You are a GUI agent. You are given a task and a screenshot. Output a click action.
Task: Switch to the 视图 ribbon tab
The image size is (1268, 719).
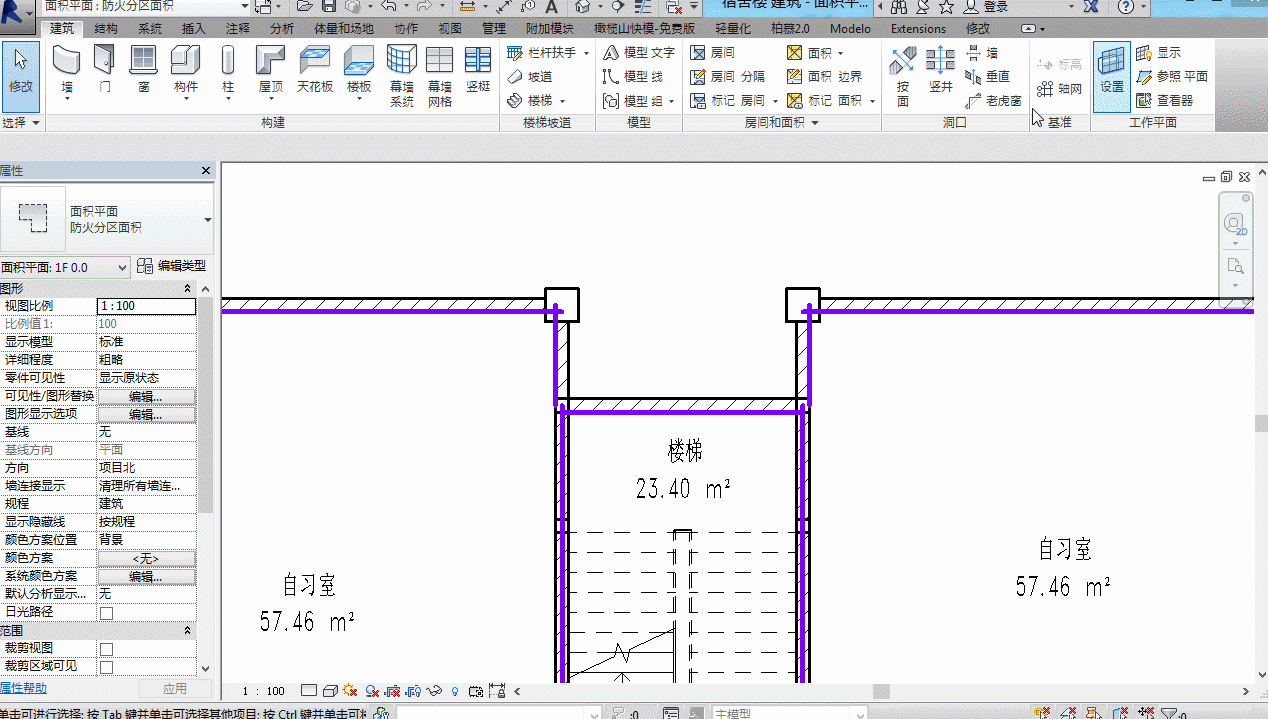[450, 29]
